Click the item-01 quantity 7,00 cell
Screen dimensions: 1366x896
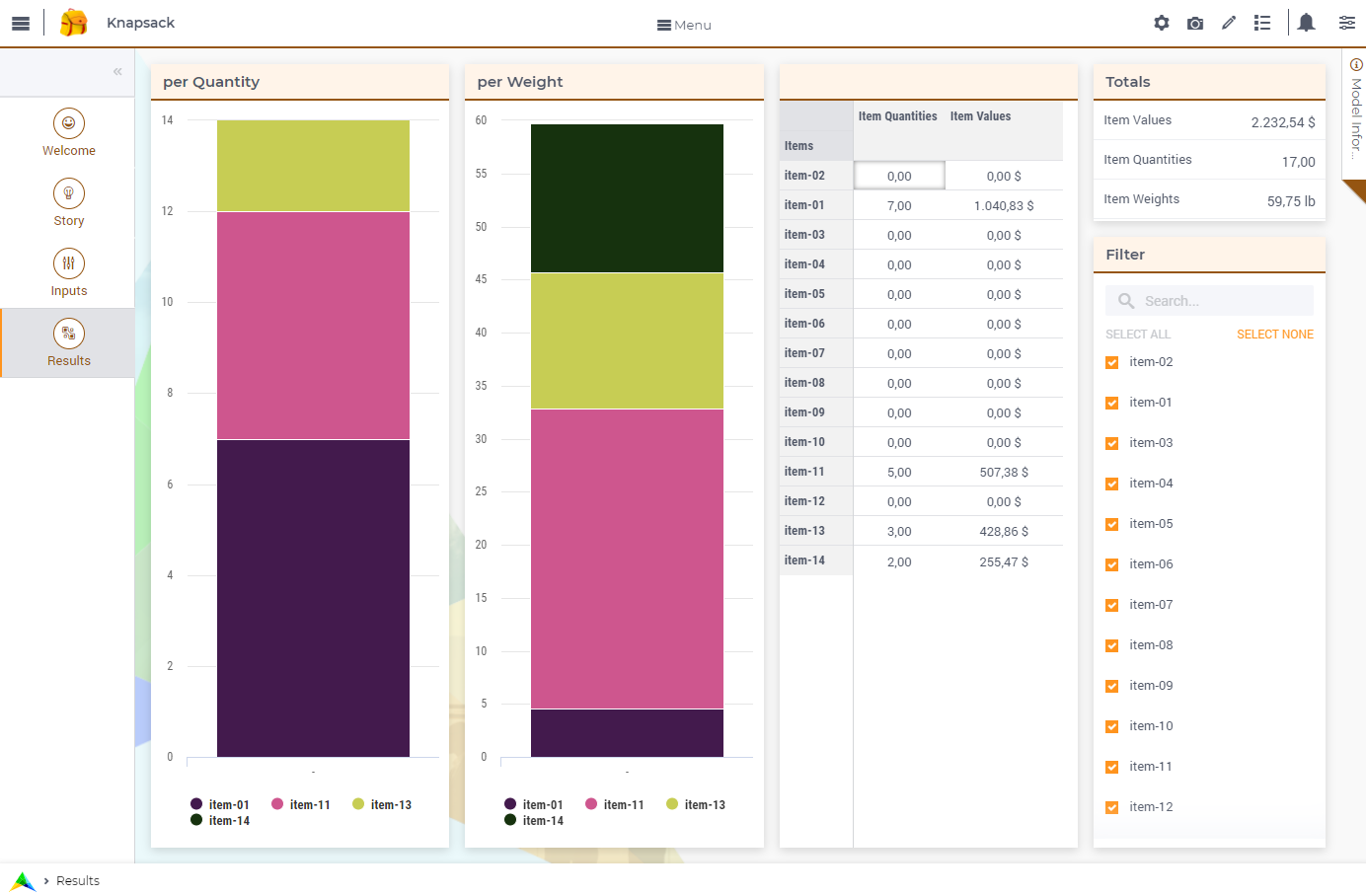(899, 205)
